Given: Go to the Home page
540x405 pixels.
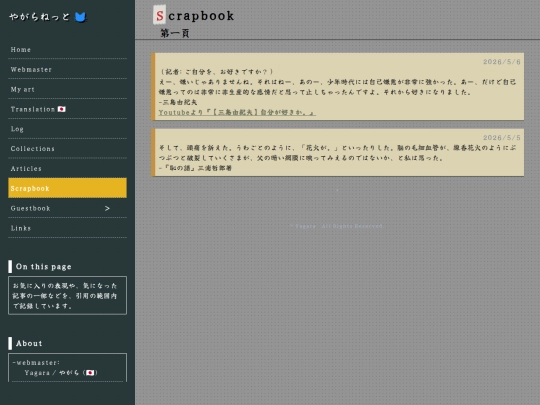Looking at the screenshot, I should (68, 50).
